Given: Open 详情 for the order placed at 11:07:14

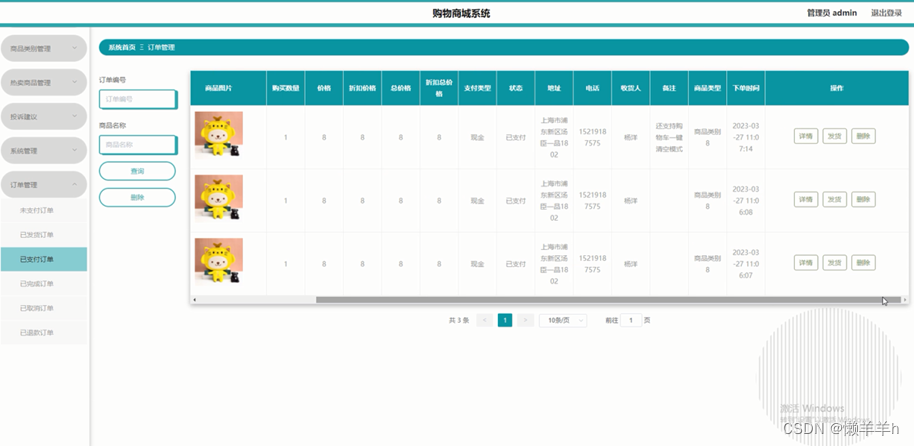Looking at the screenshot, I should click(806, 136).
